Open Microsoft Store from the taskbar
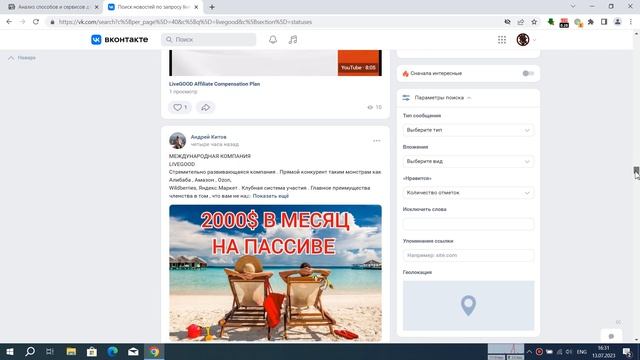The width and height of the screenshot is (640, 360). (x=92, y=351)
